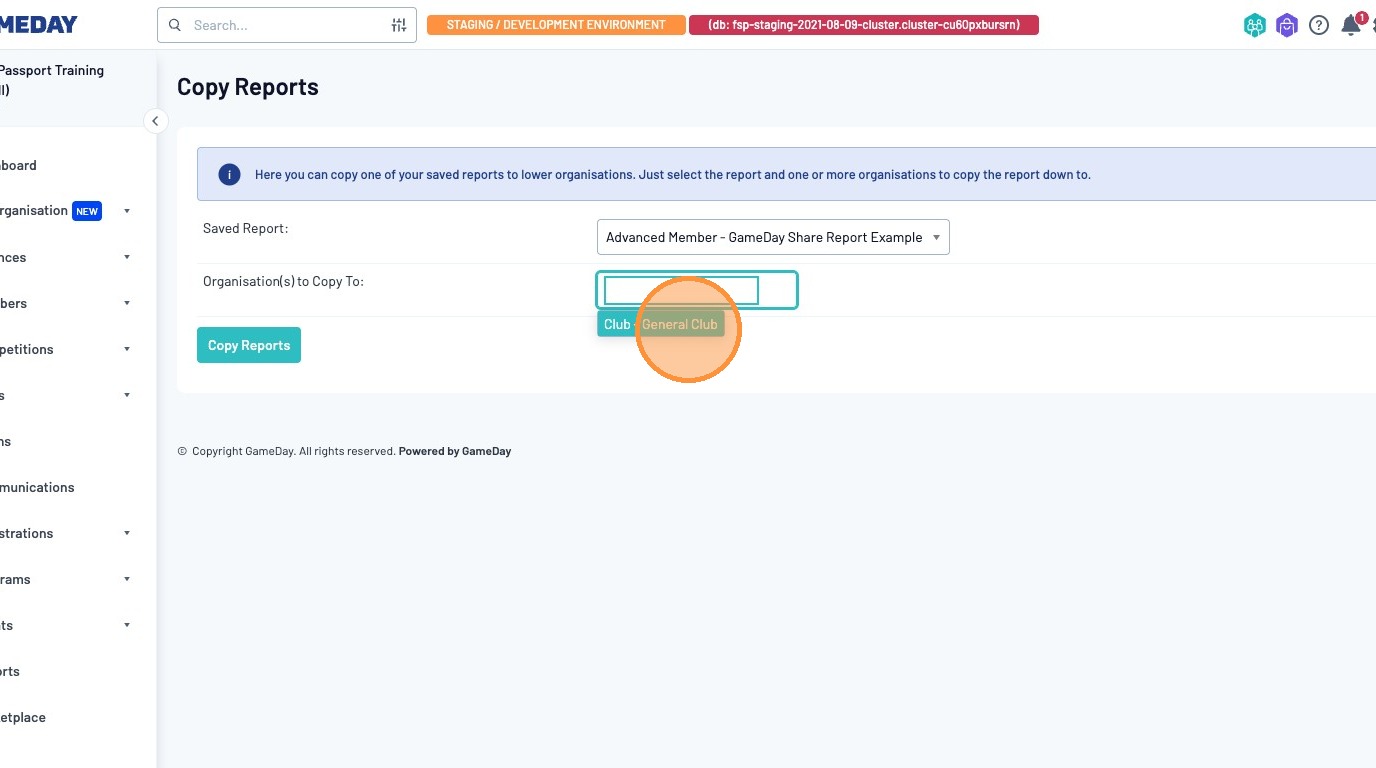Click the Organisation(s) to Copy To field
This screenshot has width=1376, height=768.
coord(697,290)
